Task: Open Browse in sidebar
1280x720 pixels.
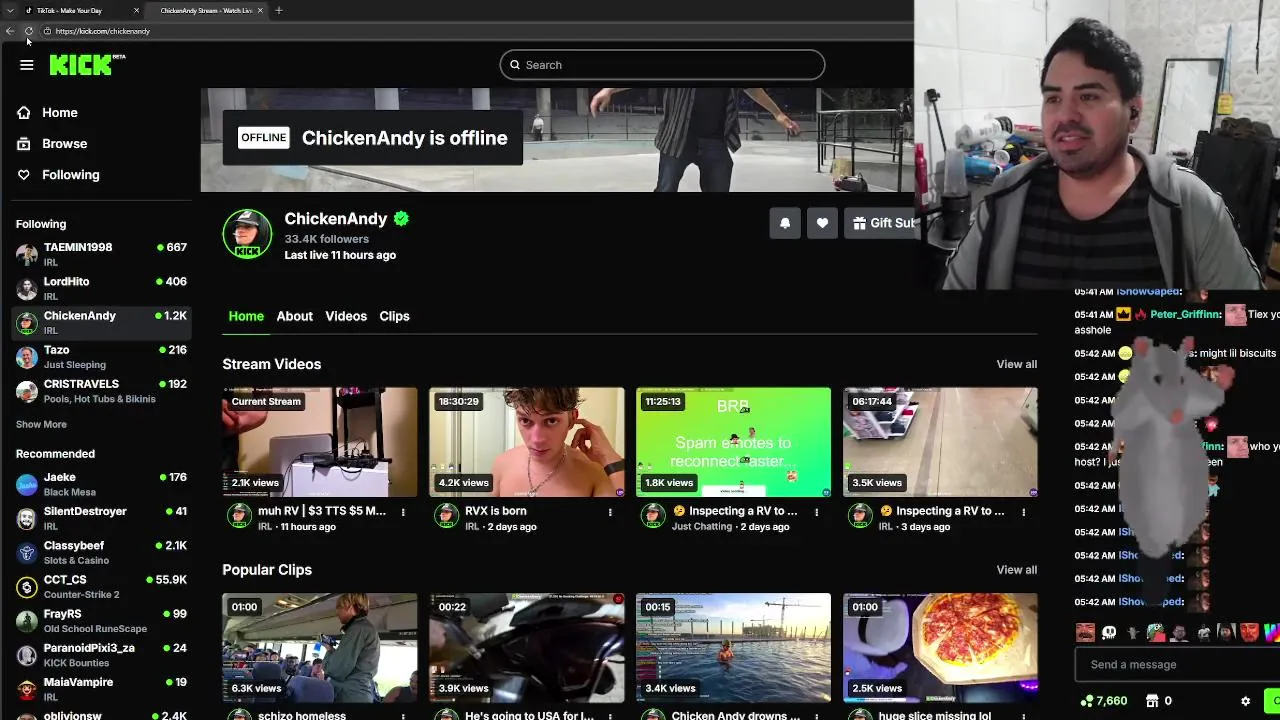Action: pyautogui.click(x=64, y=144)
